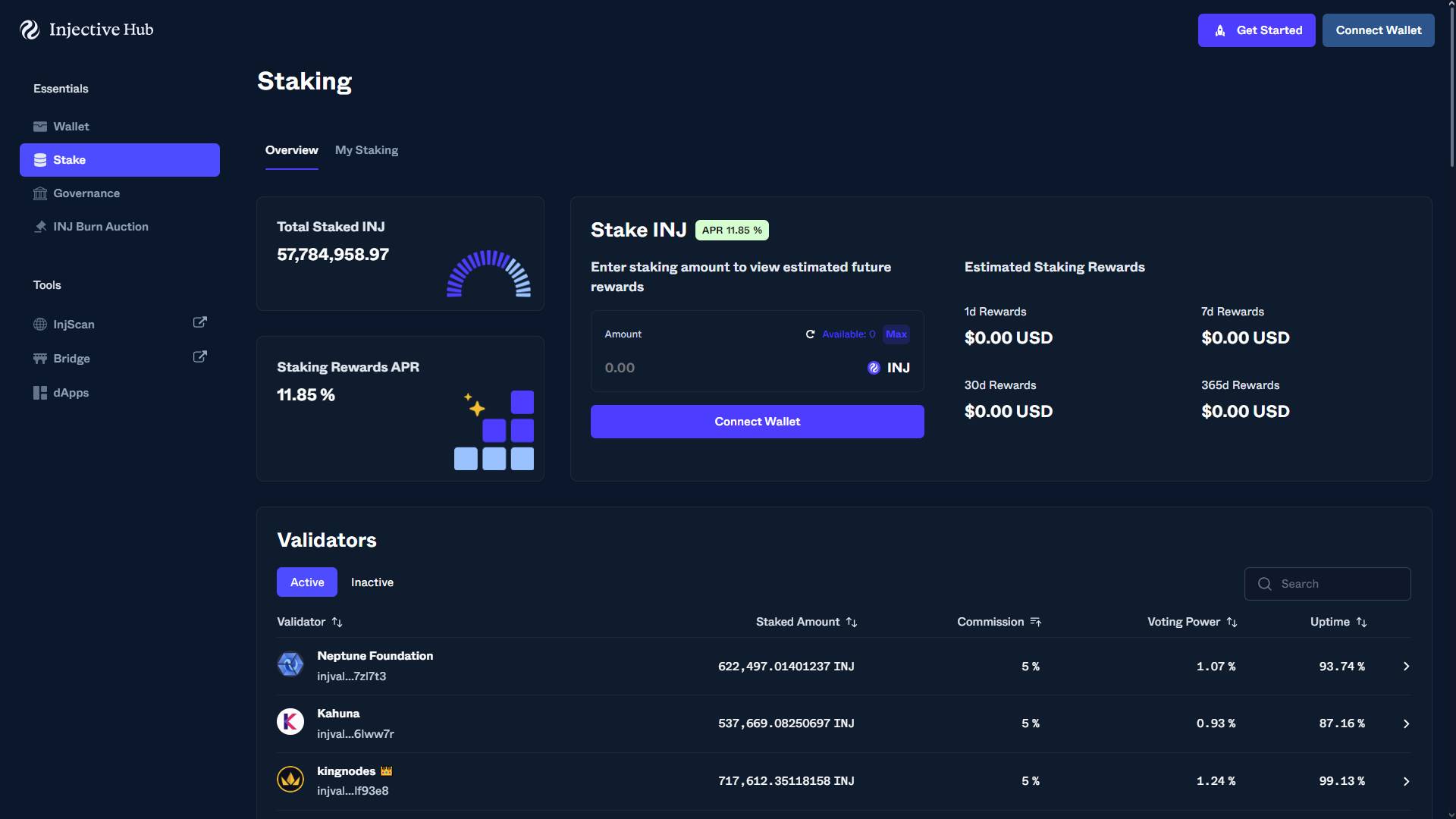Image resolution: width=1456 pixels, height=819 pixels.
Task: Sort validators by name arrows icon
Action: [x=337, y=622]
